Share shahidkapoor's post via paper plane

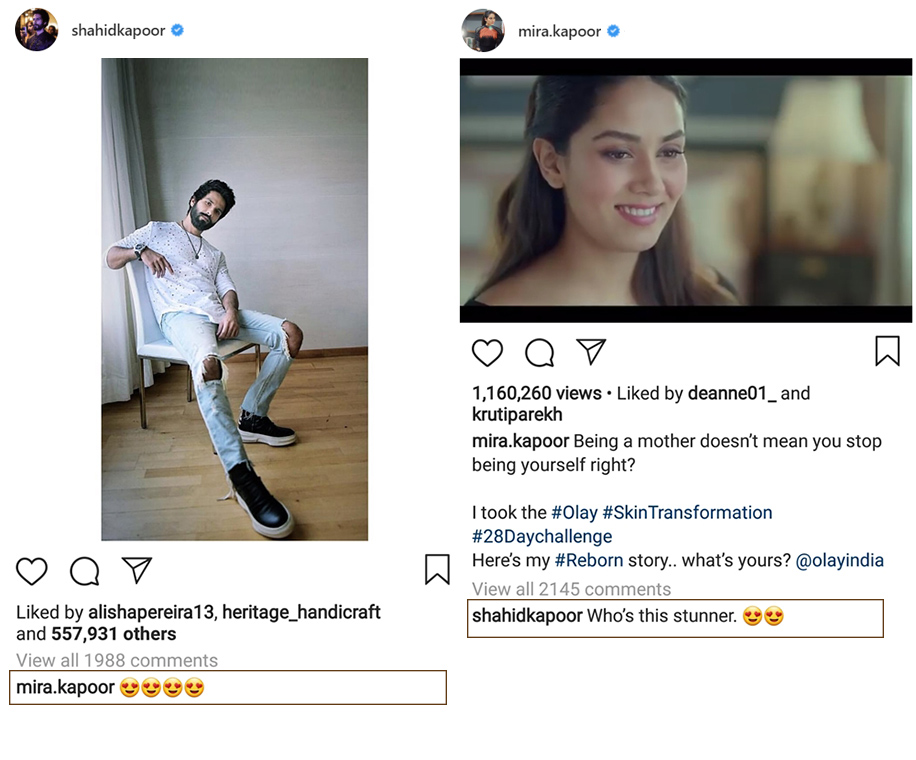(137, 570)
